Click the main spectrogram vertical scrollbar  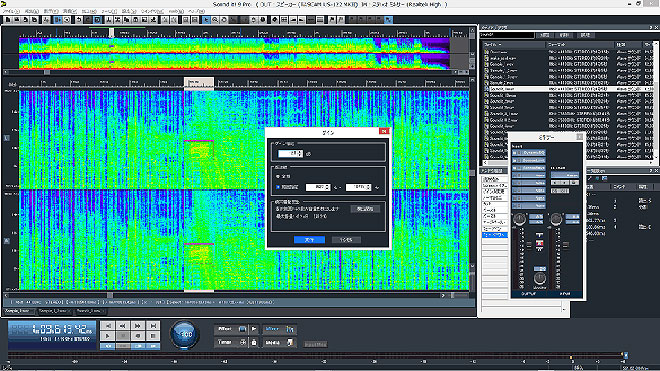[x=472, y=173]
